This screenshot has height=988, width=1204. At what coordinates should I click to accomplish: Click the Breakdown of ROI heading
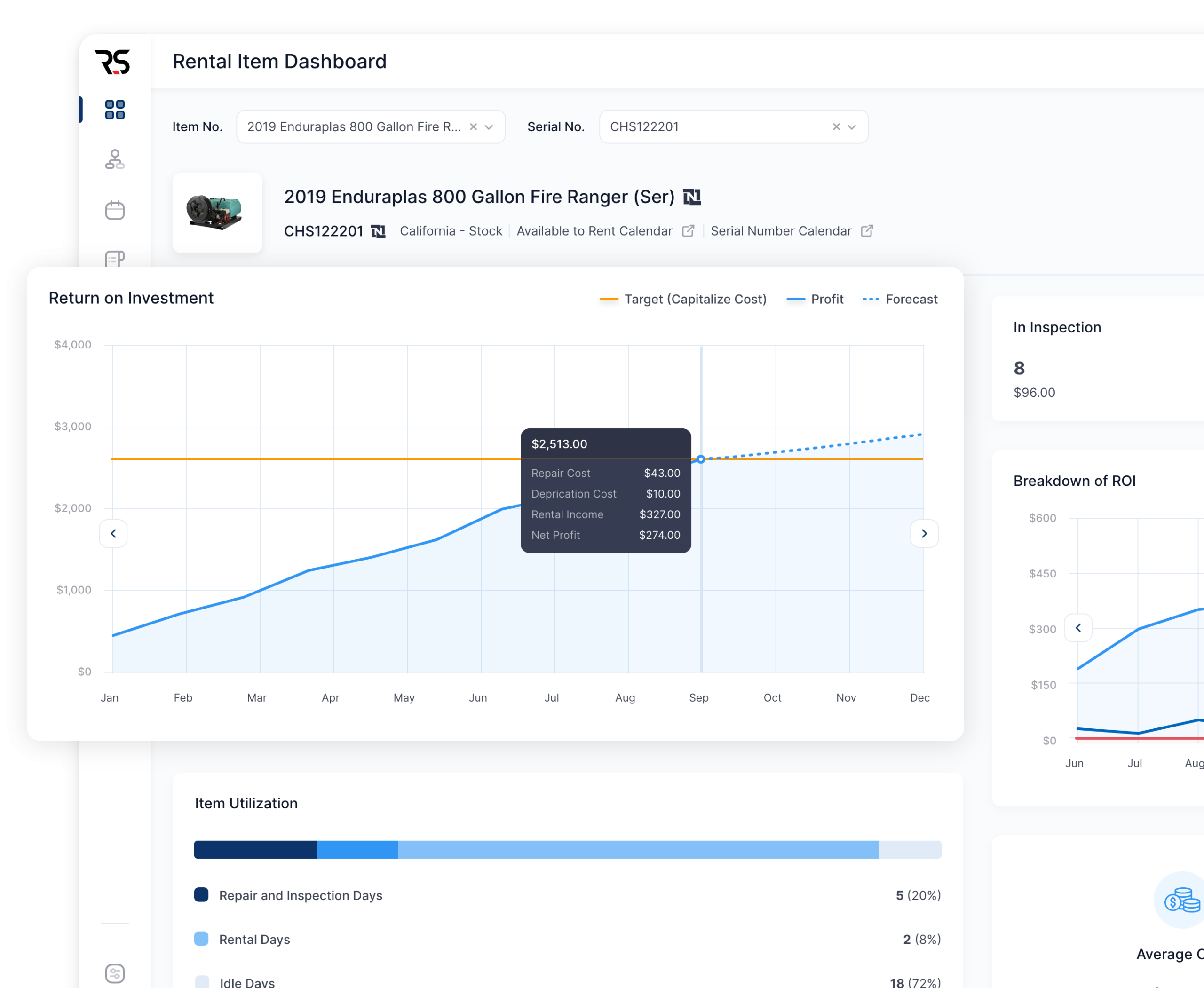coord(1074,481)
